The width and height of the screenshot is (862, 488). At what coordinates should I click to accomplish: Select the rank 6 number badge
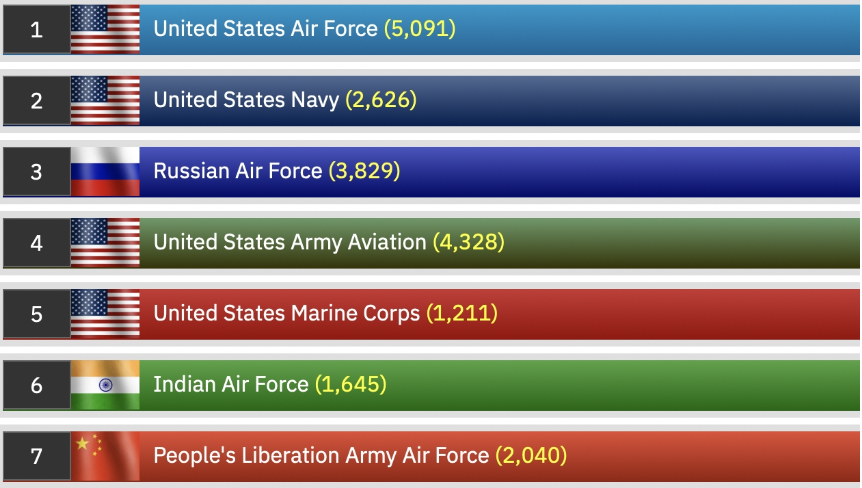[37, 384]
